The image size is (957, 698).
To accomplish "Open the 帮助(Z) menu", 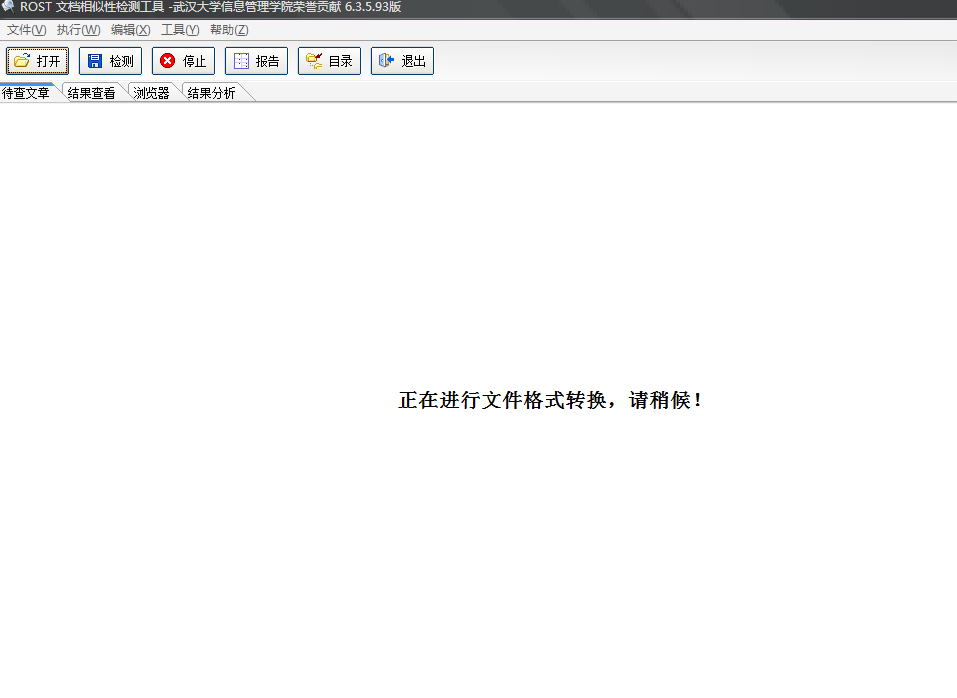I will (x=229, y=30).
